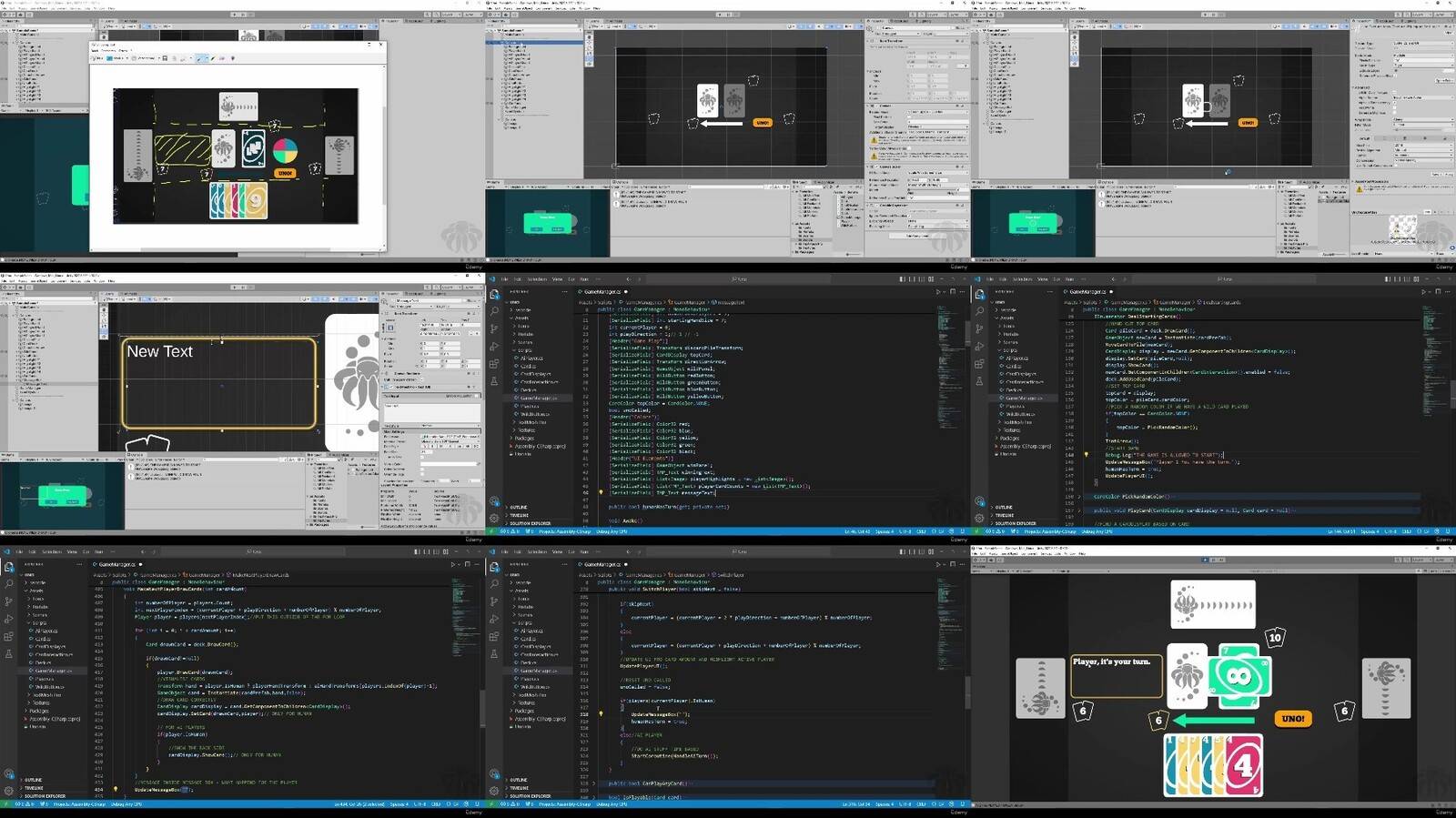Open Search in the SerializeField code window
This screenshot has width=1456, height=818.
[x=494, y=311]
